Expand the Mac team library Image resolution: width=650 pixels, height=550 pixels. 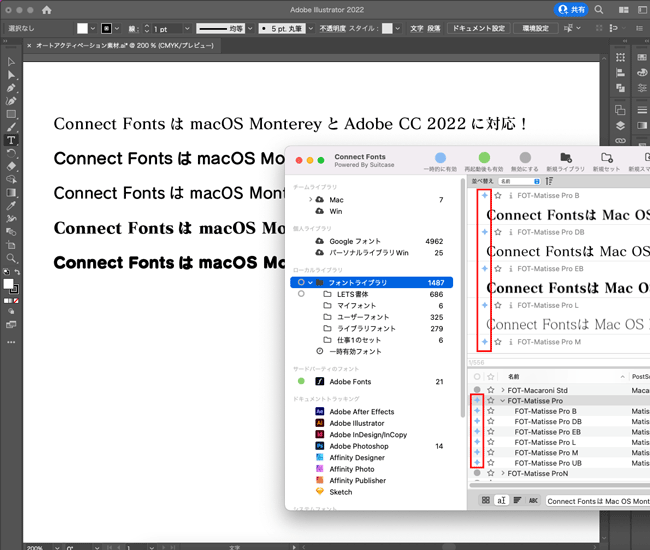coord(310,199)
